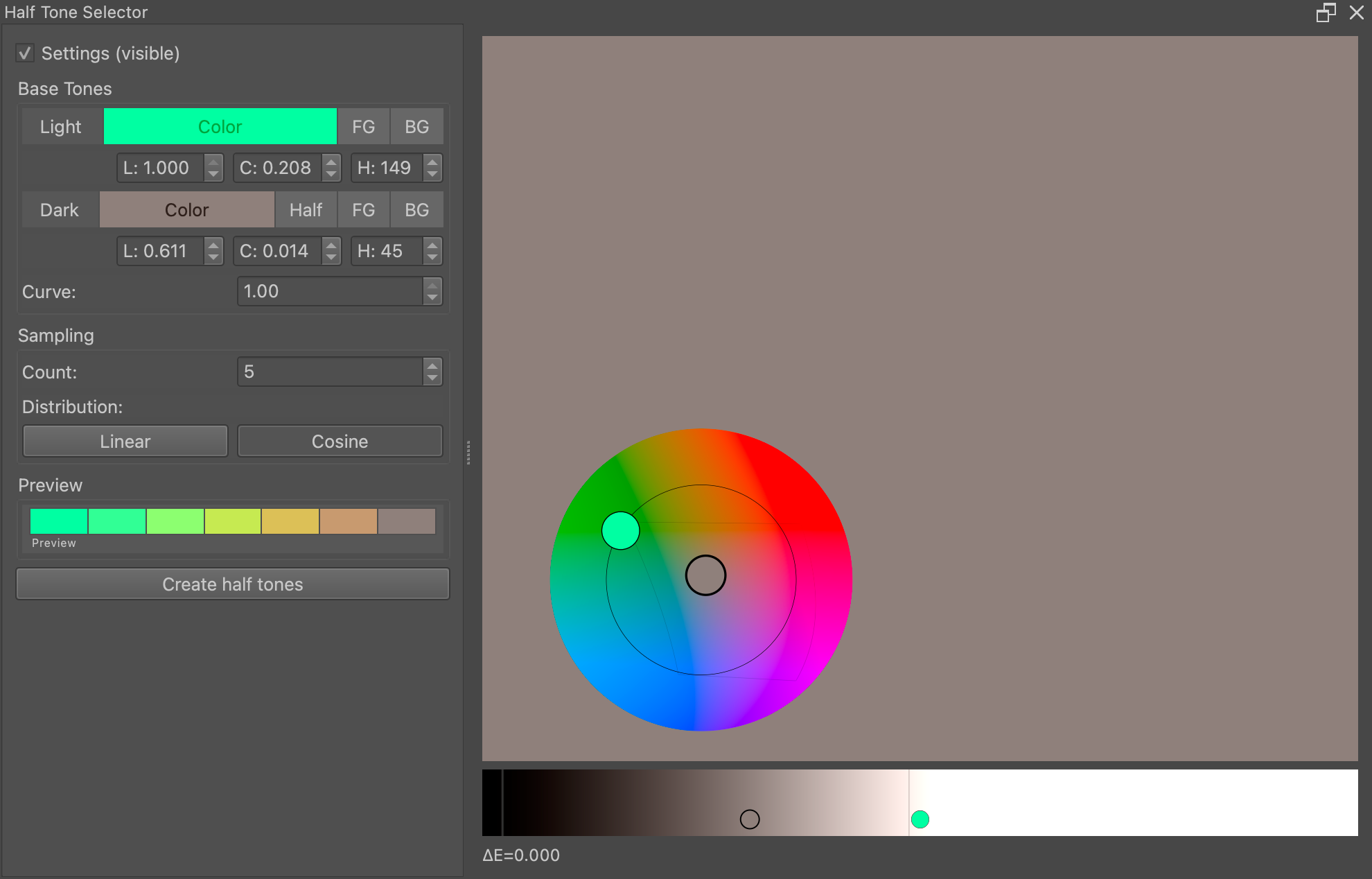Close the Half Tone Selector docker
The image size is (1372, 879).
[x=1357, y=12]
